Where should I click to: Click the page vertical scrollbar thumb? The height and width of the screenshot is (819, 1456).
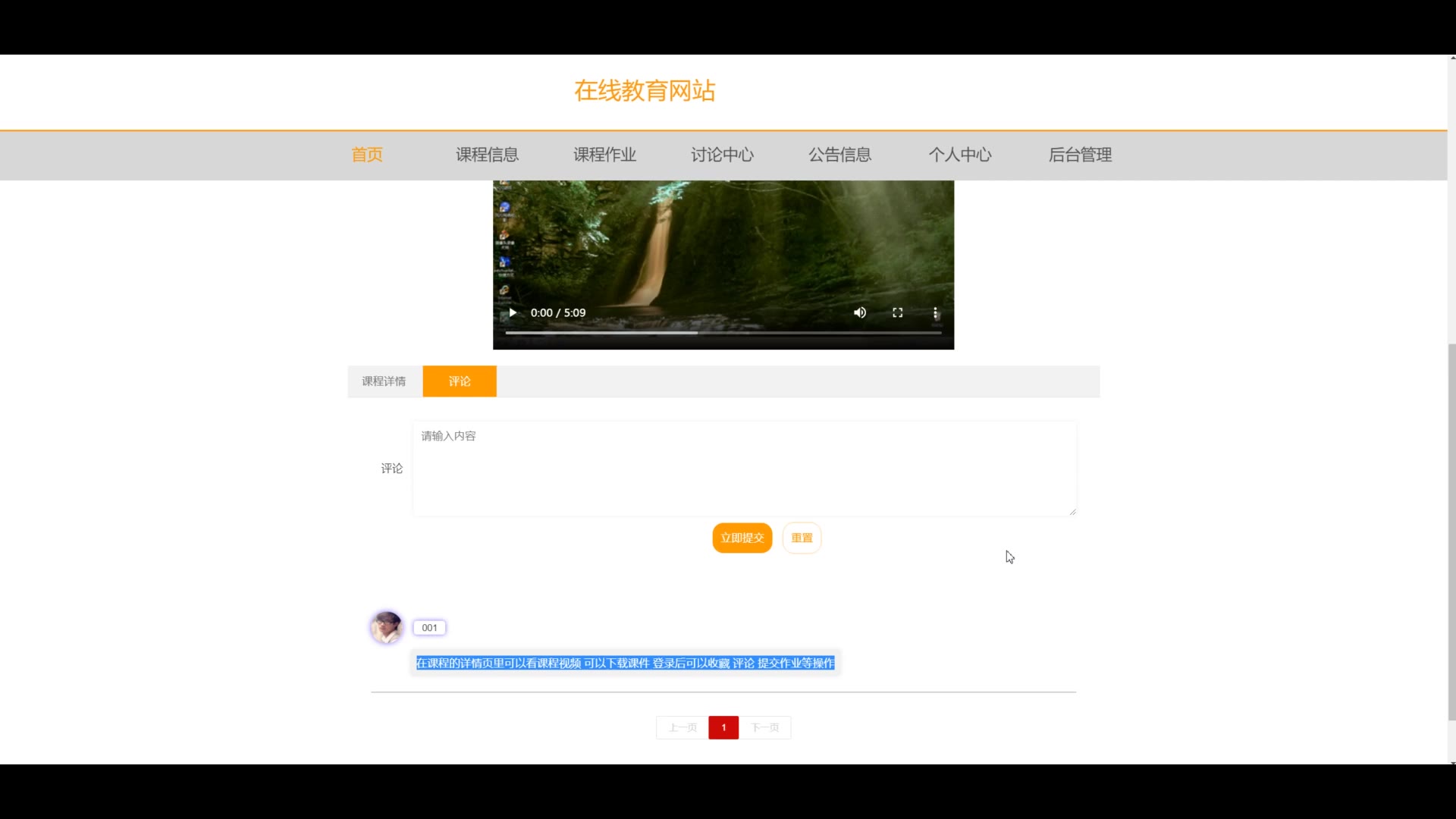1451,531
